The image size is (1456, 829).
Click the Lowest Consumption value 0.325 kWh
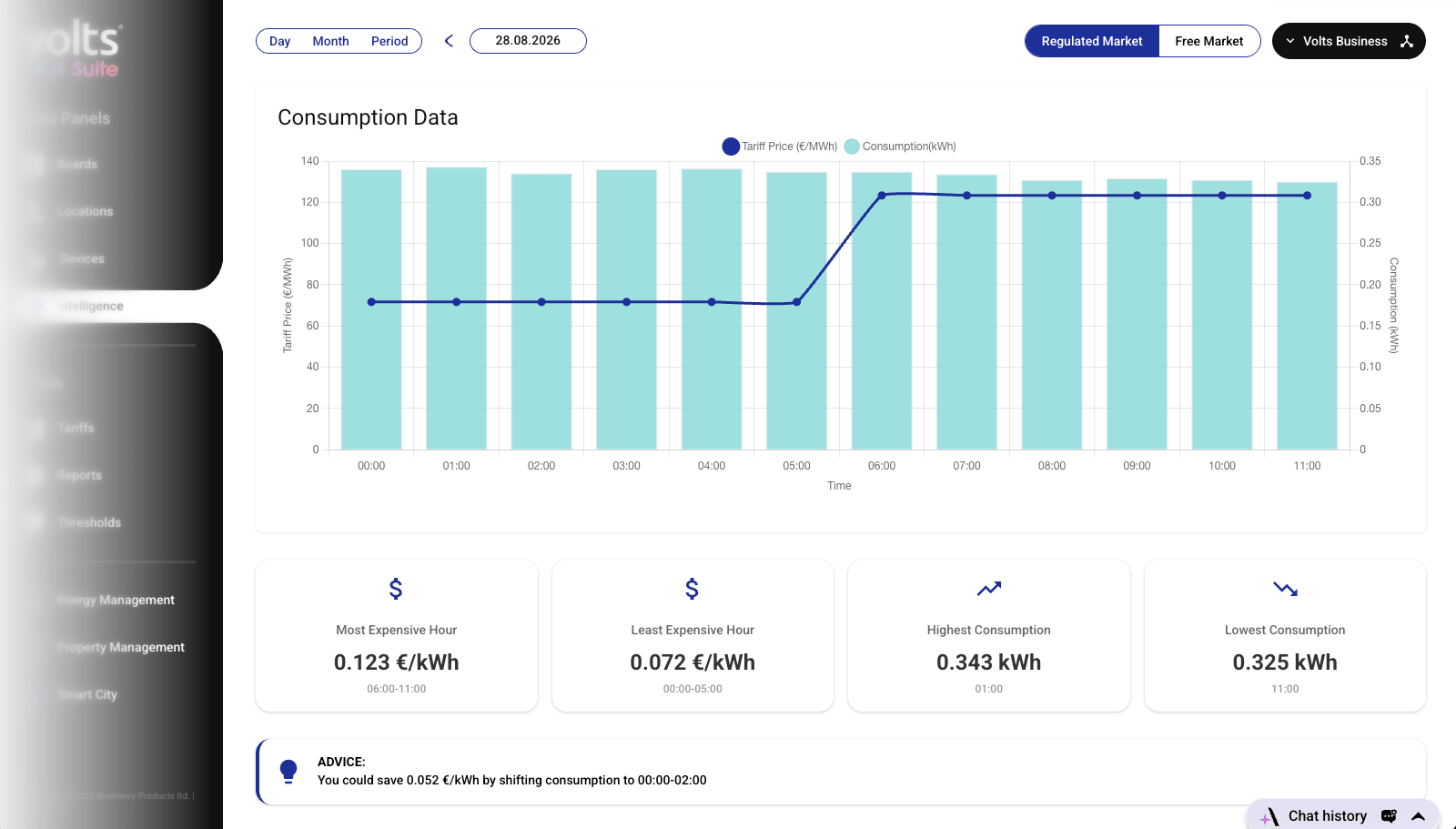[x=1285, y=662]
